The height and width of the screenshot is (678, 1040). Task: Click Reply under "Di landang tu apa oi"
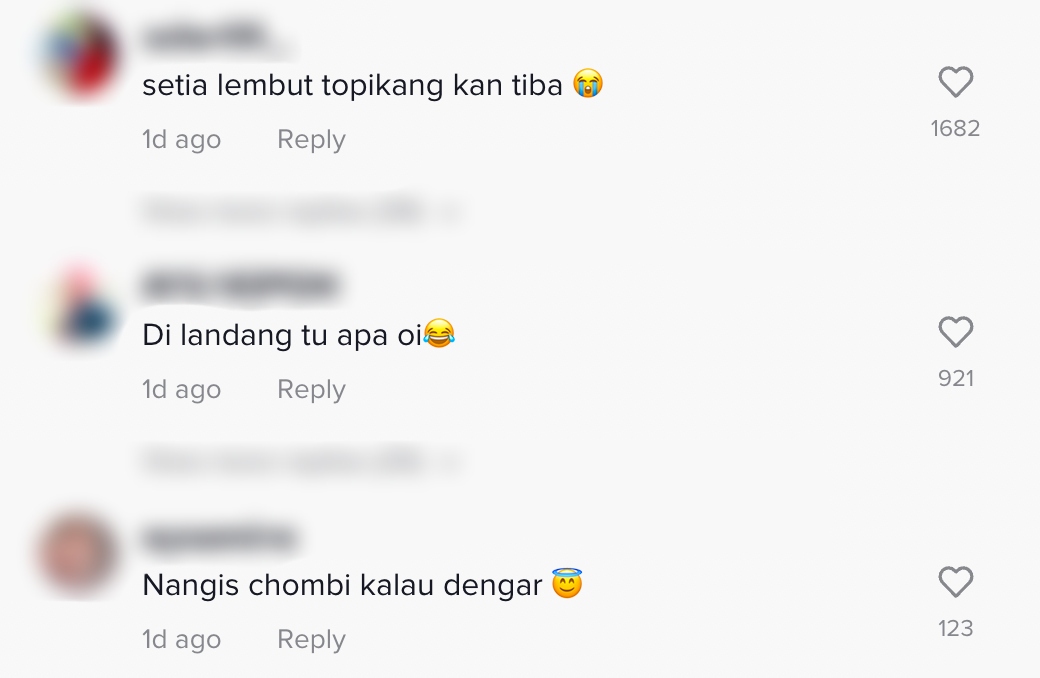click(x=311, y=390)
